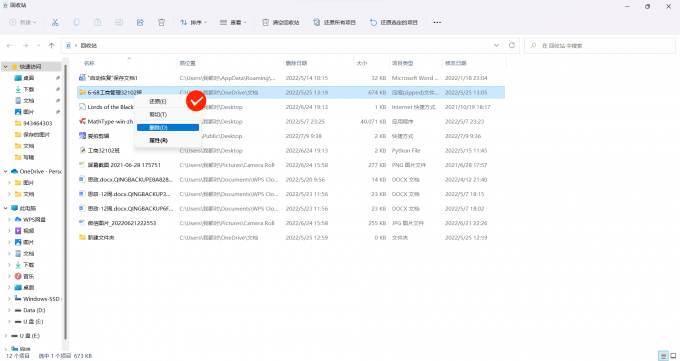Click the zipped folder icon of 6-68工商管理32102班
The image size is (680, 361).
82,92
